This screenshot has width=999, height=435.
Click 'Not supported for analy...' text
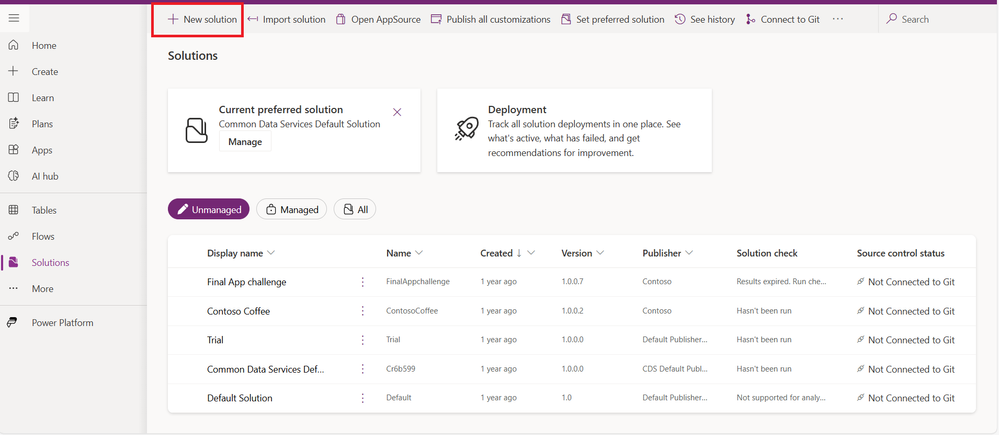coord(781,398)
